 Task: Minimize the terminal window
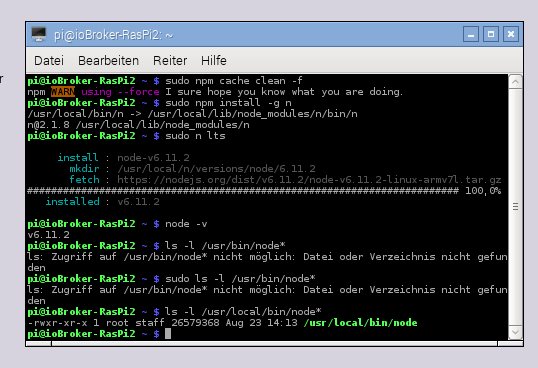471,34
